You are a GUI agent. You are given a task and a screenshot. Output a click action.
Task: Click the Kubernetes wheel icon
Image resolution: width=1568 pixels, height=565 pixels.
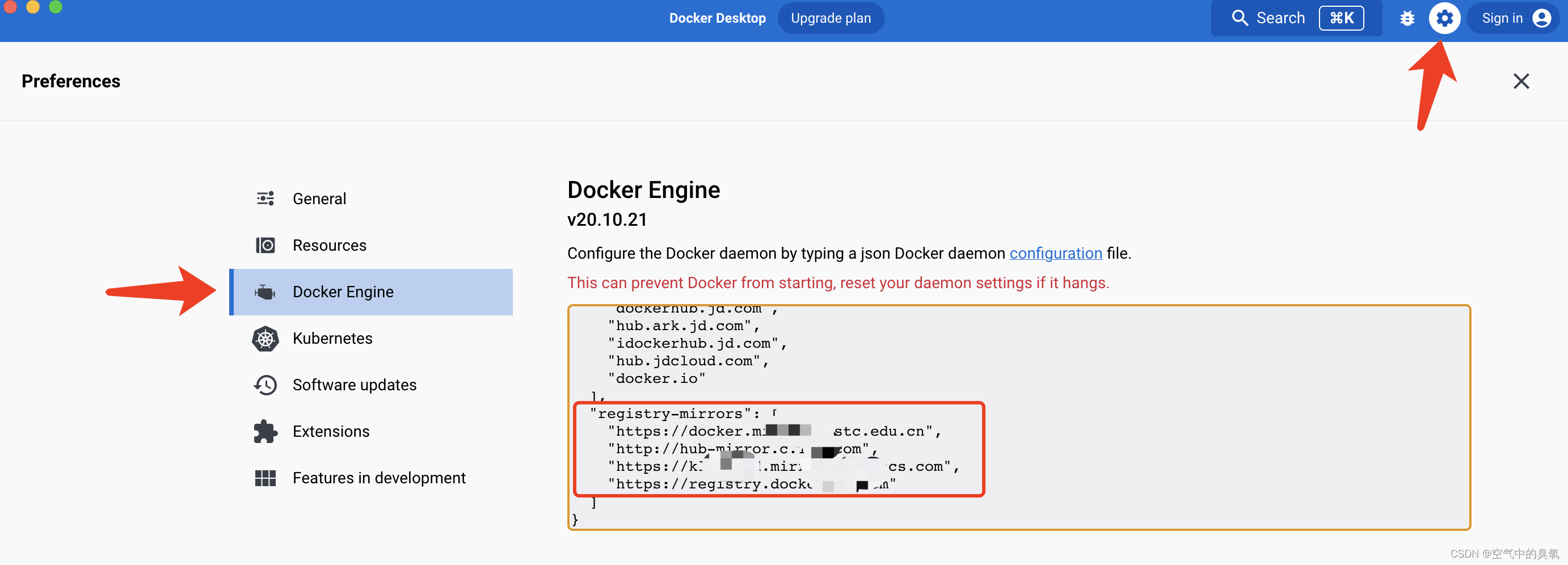tap(265, 339)
